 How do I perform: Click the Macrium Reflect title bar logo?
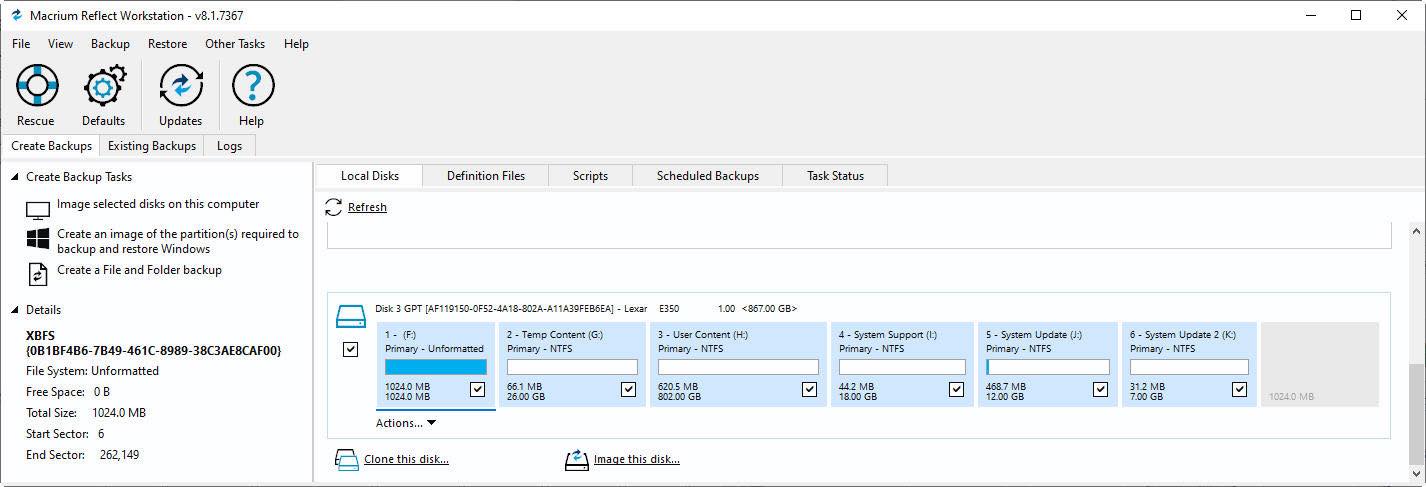coord(16,15)
